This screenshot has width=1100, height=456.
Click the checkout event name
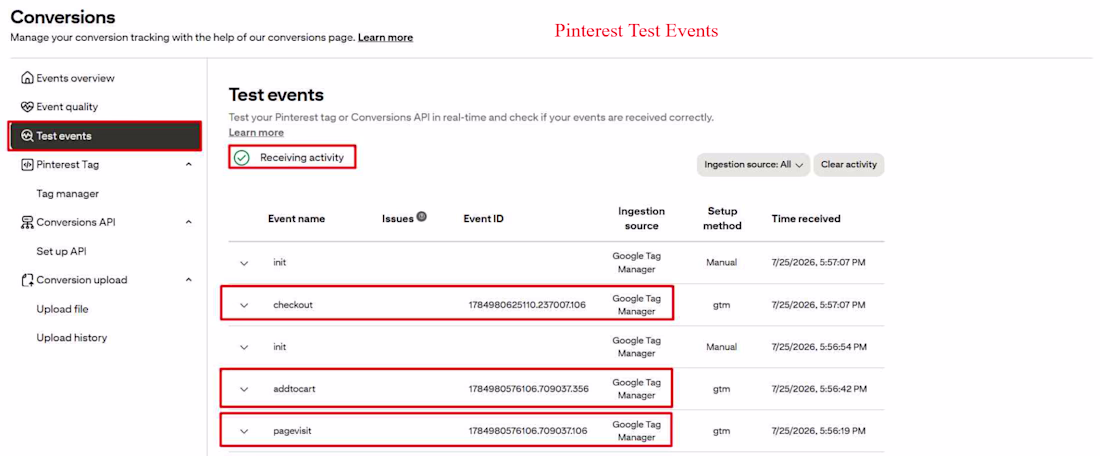293,305
